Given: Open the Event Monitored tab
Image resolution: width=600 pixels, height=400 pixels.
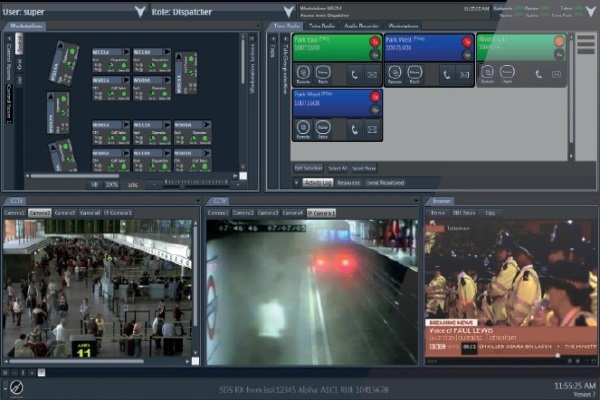Looking at the screenshot, I should pyautogui.click(x=385, y=183).
